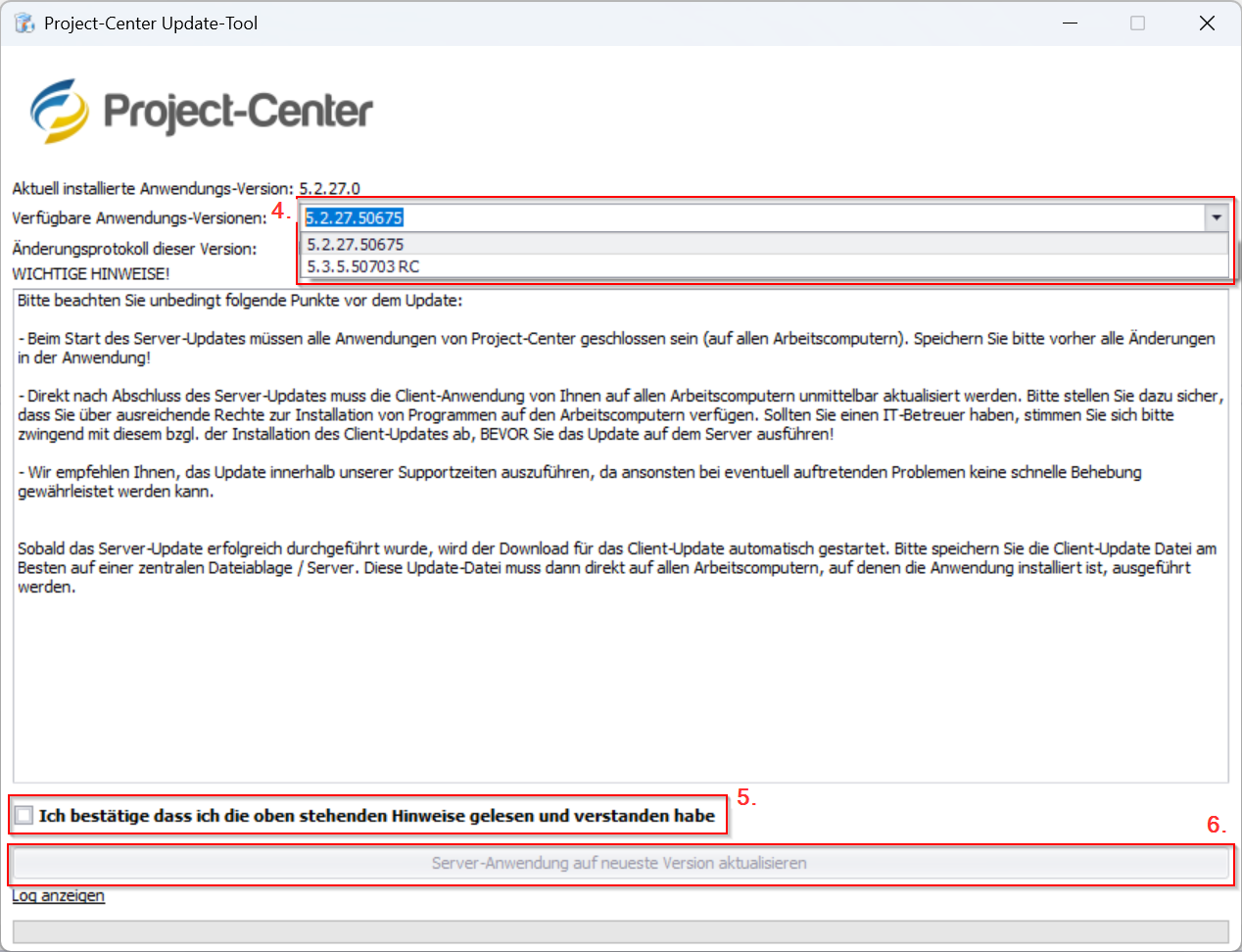This screenshot has width=1242, height=952.
Task: Click the installed version number 5.2.27.0
Action: pos(329,188)
